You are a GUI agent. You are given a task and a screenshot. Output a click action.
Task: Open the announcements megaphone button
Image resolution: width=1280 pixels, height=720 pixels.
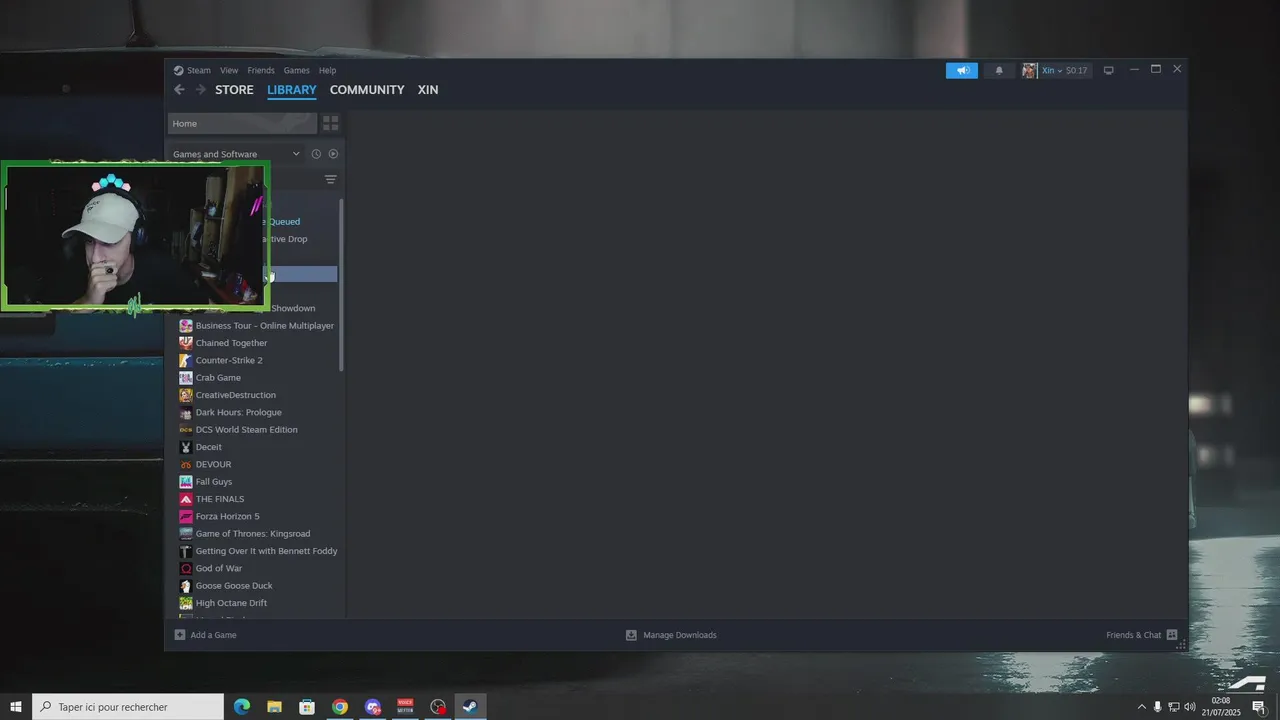[x=962, y=70]
